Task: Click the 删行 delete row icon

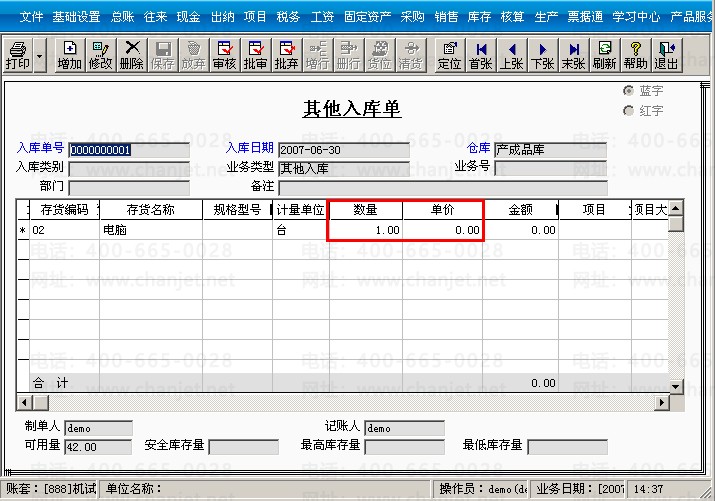Action: tap(348, 56)
